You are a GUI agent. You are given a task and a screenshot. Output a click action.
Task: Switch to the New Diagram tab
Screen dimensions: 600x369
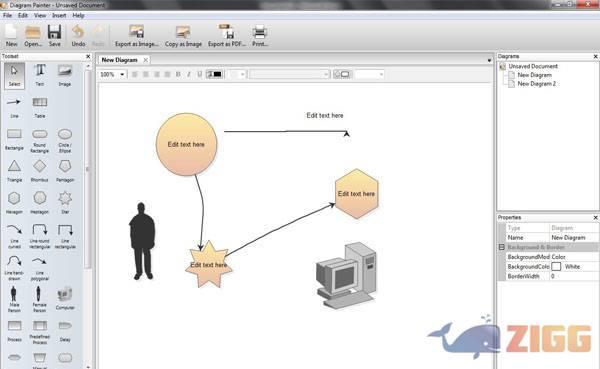point(119,60)
